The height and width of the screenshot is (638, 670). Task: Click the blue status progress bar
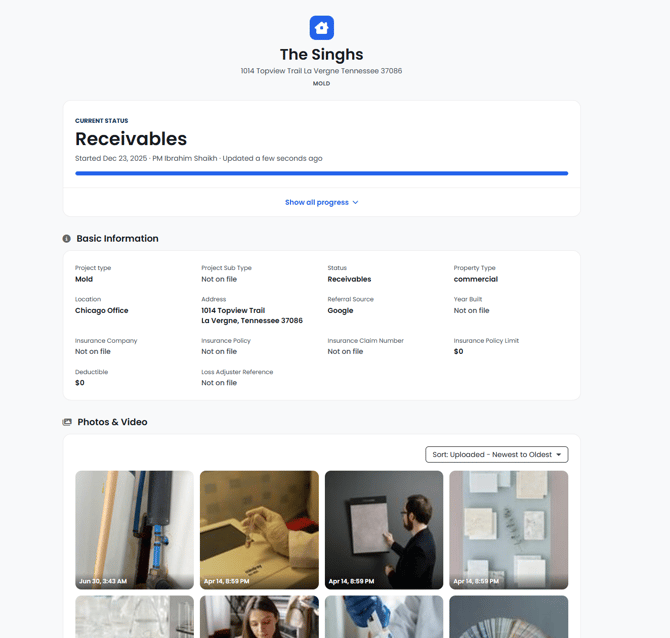tap(321, 173)
